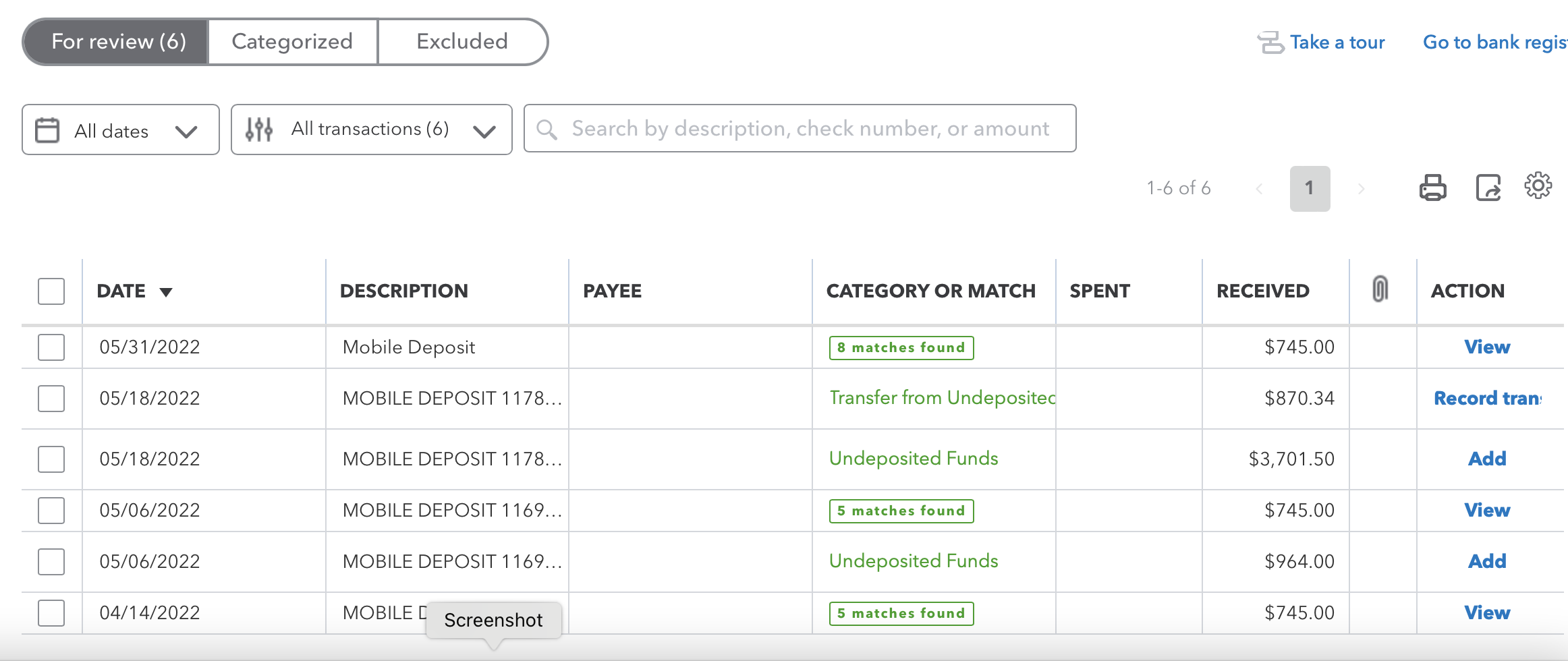Click the print icon
Screen dimensions: 1568x661
pos(1432,188)
